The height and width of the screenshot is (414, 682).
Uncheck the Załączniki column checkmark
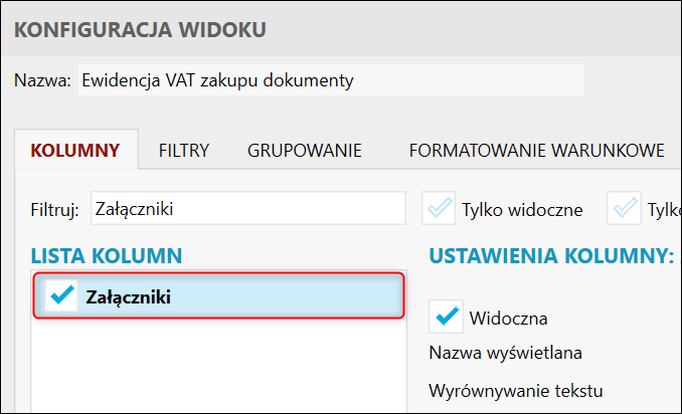62,296
